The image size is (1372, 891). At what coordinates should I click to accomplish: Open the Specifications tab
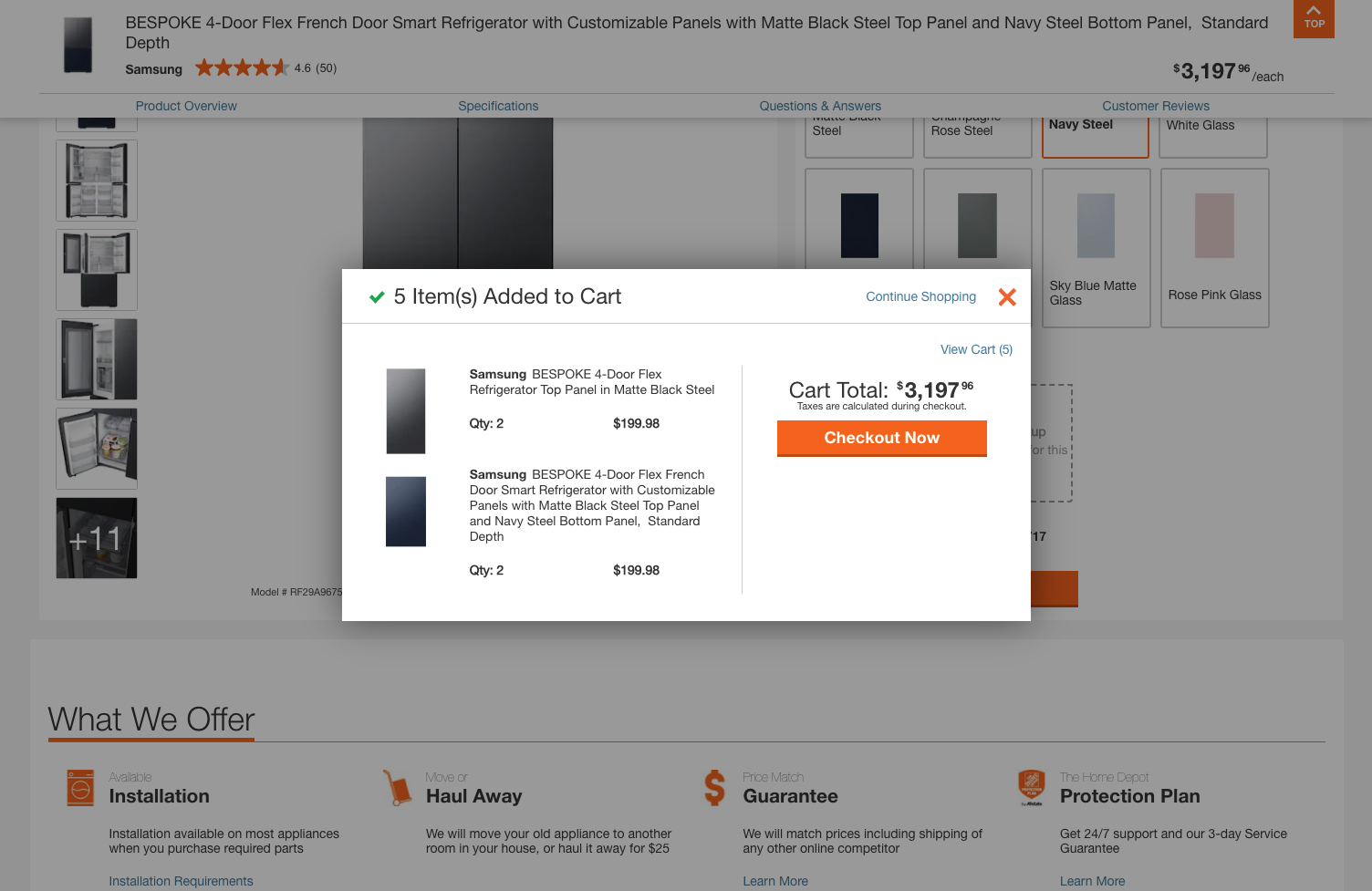point(498,106)
